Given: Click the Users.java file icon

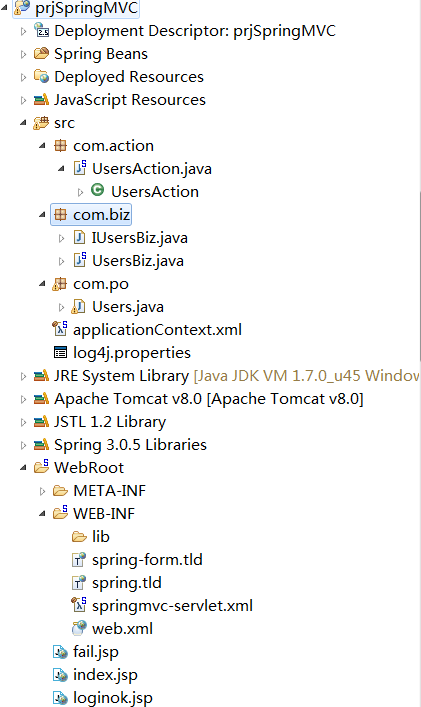Looking at the screenshot, I should [79, 307].
